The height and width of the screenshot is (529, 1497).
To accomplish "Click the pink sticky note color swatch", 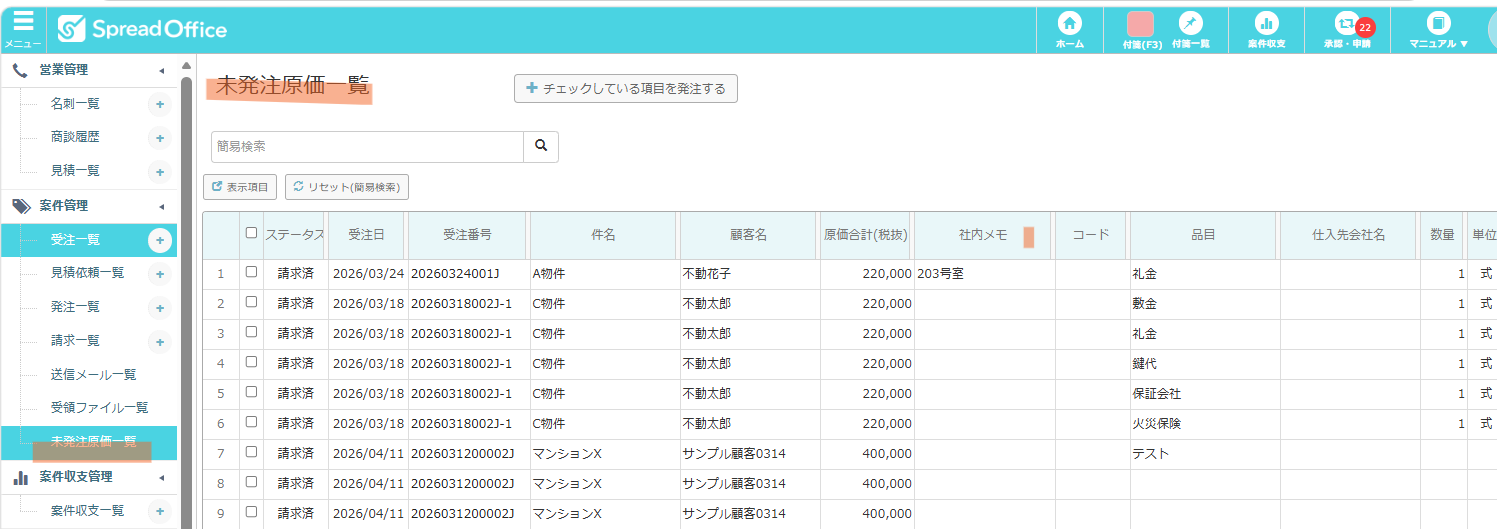I will [1140, 24].
